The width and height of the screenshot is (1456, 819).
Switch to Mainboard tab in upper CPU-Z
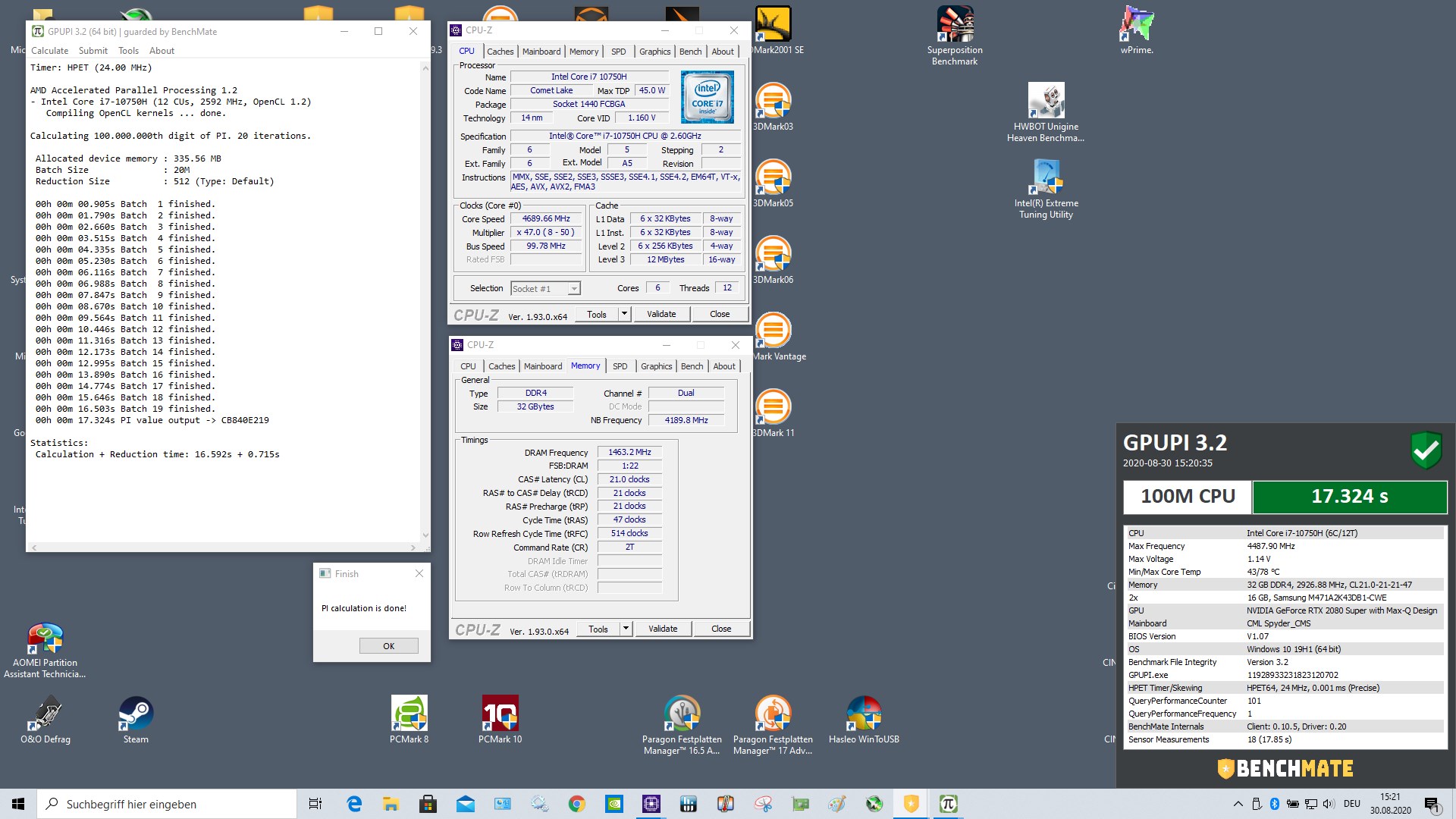click(541, 52)
